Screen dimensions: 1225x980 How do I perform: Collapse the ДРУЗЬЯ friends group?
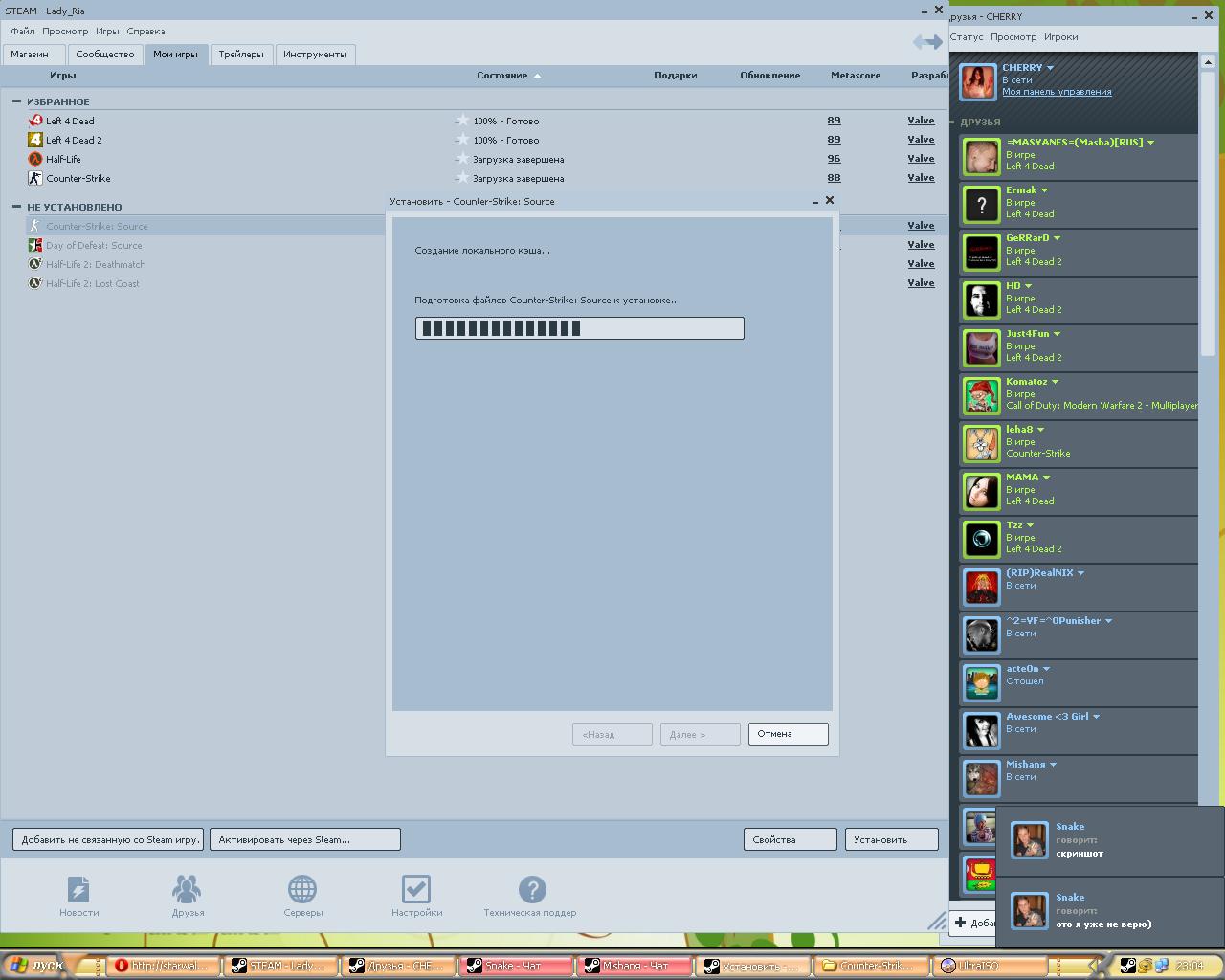(x=953, y=122)
